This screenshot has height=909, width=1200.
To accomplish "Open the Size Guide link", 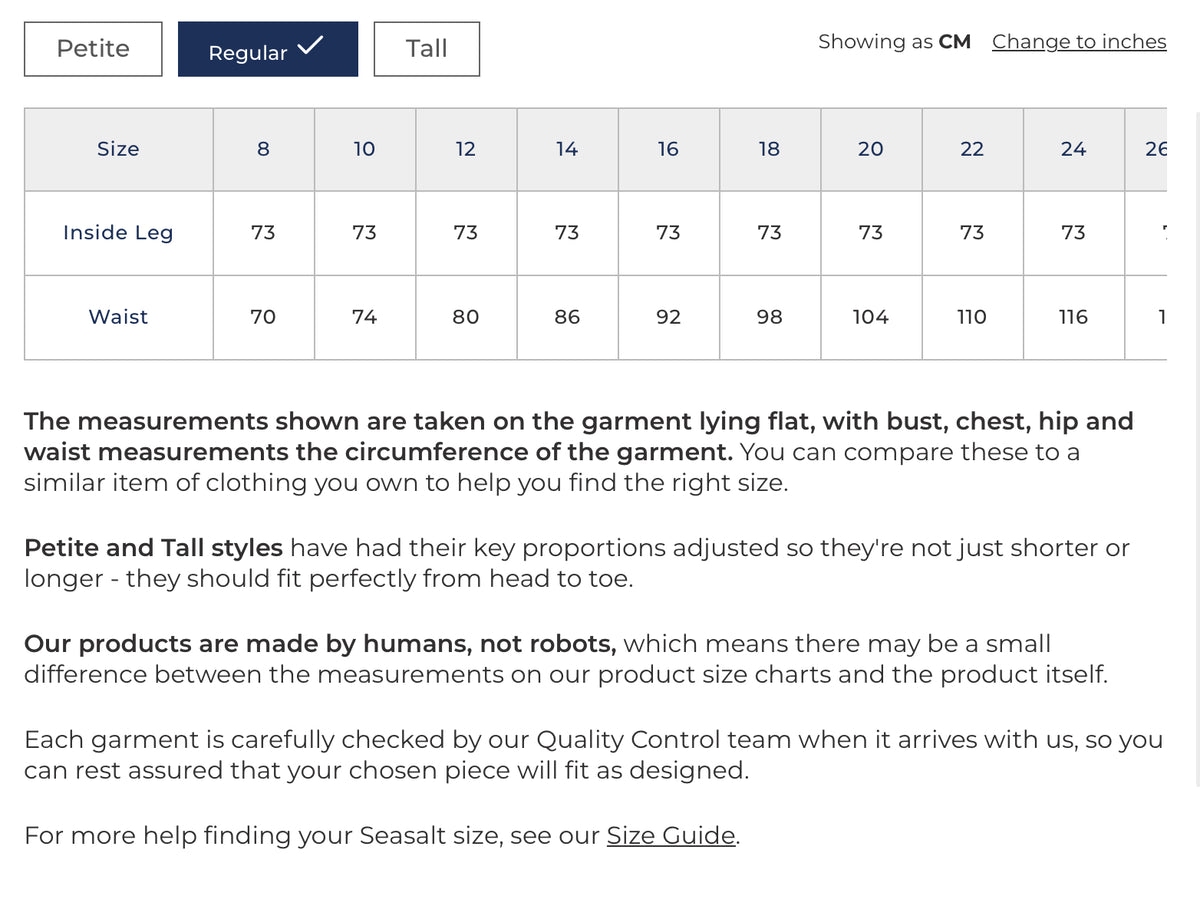I will point(671,836).
